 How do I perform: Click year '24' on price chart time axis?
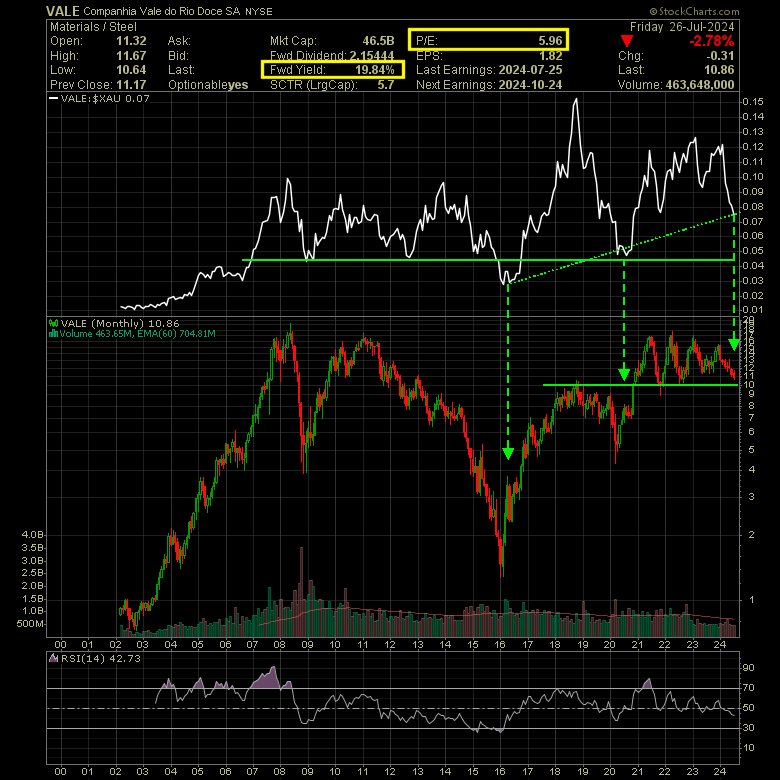click(x=720, y=645)
